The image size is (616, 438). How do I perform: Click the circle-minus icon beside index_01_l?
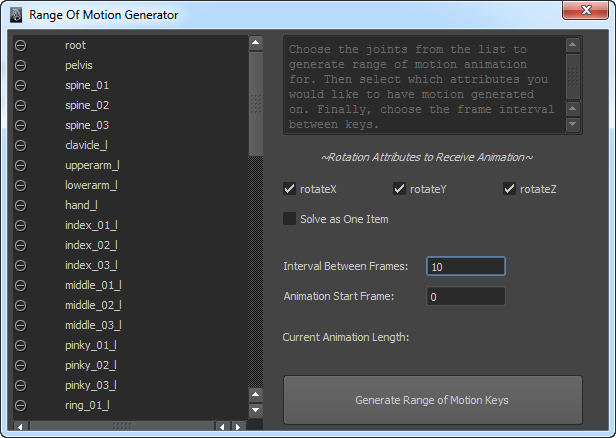(x=20, y=225)
